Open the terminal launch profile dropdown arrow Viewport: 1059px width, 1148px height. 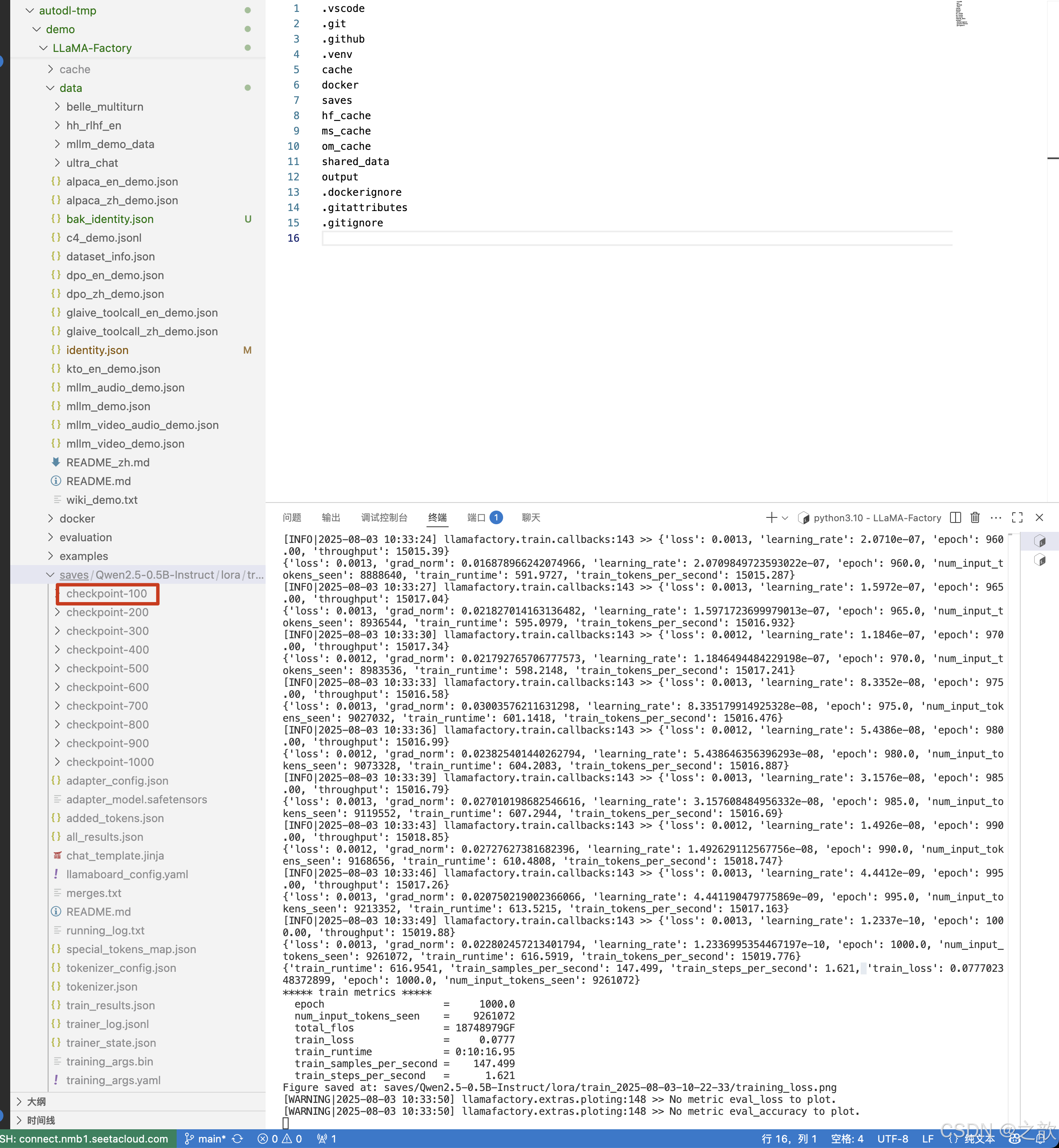pyautogui.click(x=785, y=518)
